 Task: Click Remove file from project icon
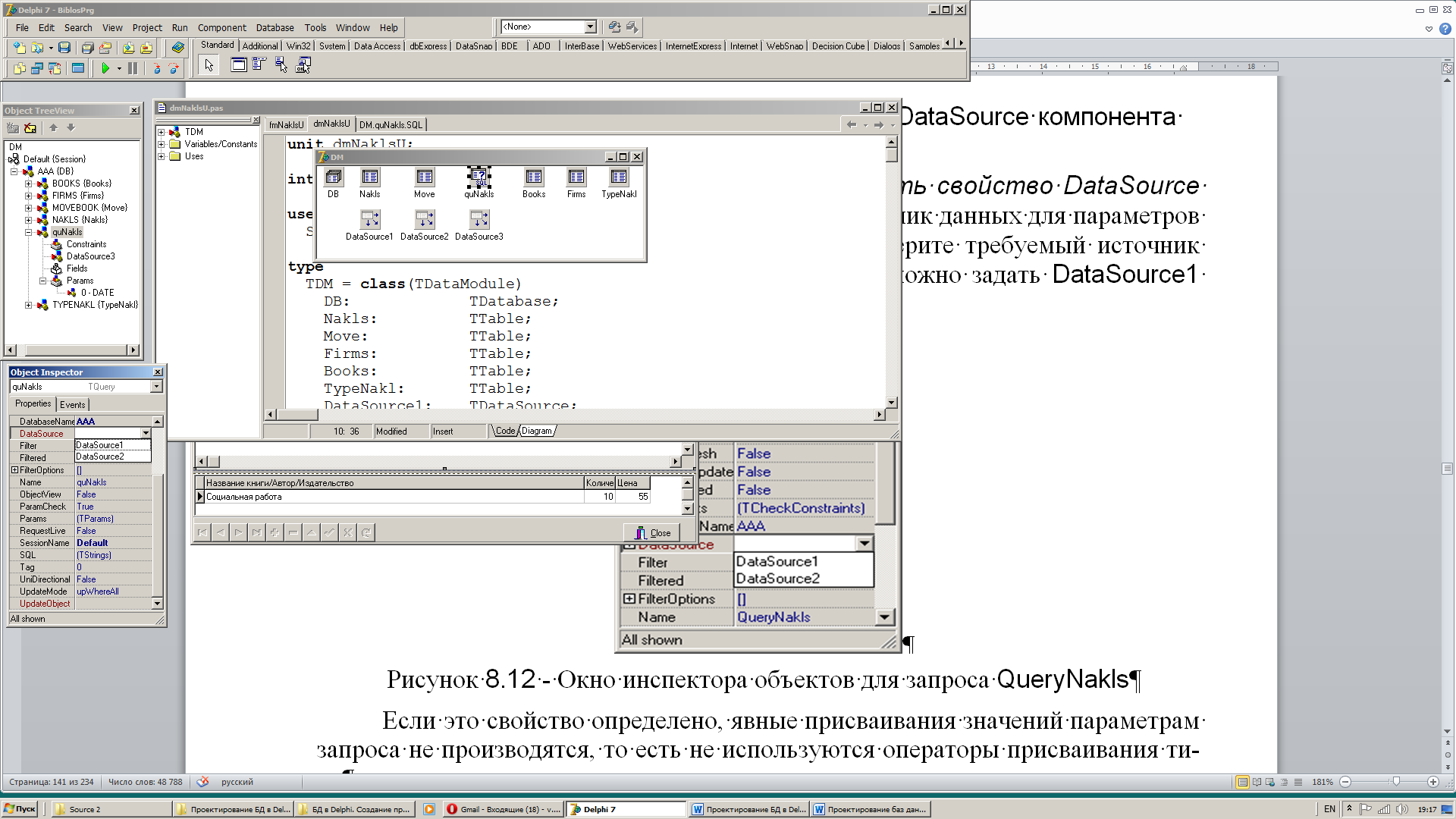click(146, 48)
